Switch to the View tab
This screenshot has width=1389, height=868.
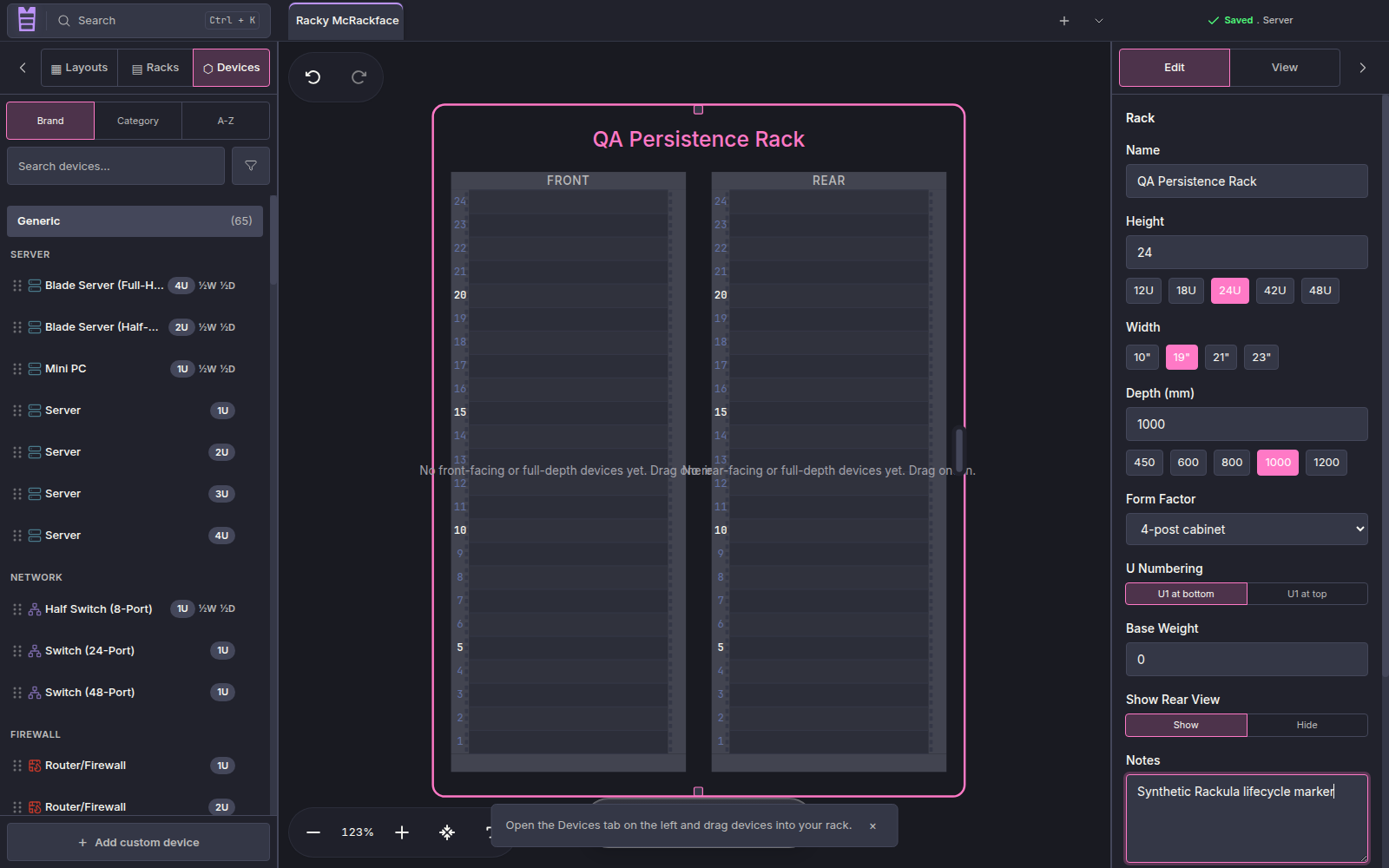(x=1284, y=68)
